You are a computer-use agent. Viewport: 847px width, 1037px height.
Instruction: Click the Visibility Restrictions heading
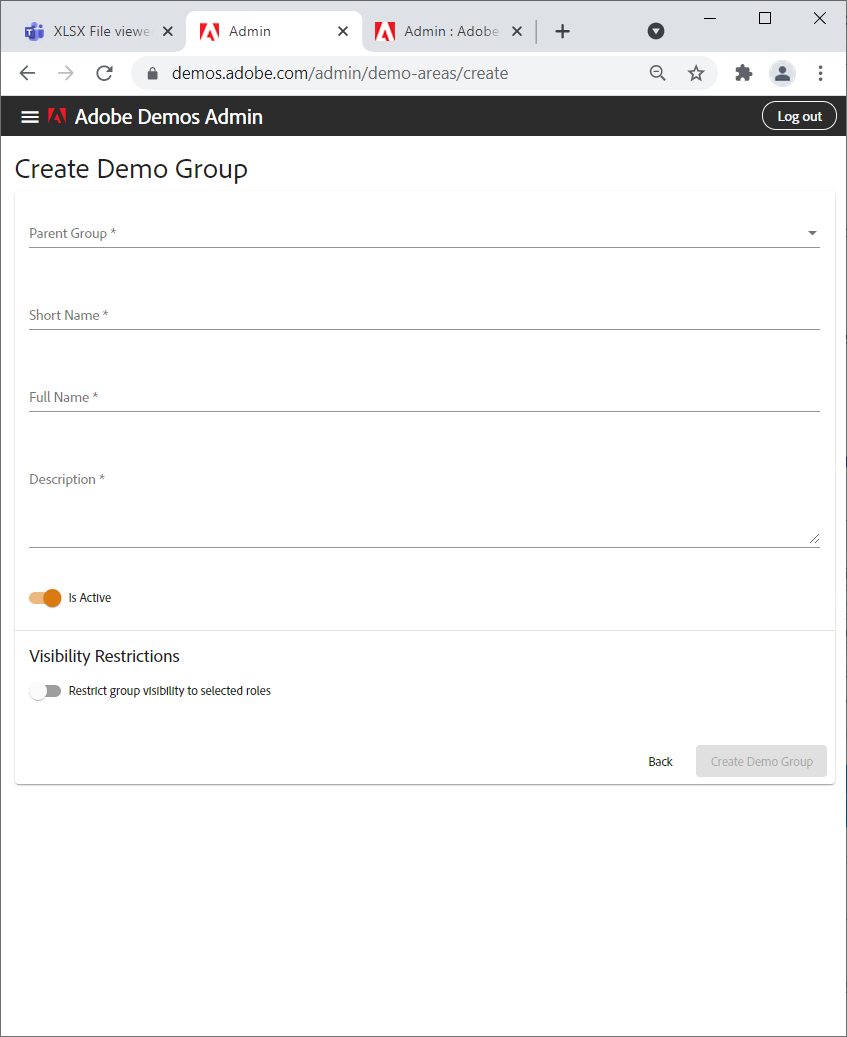click(x=104, y=656)
